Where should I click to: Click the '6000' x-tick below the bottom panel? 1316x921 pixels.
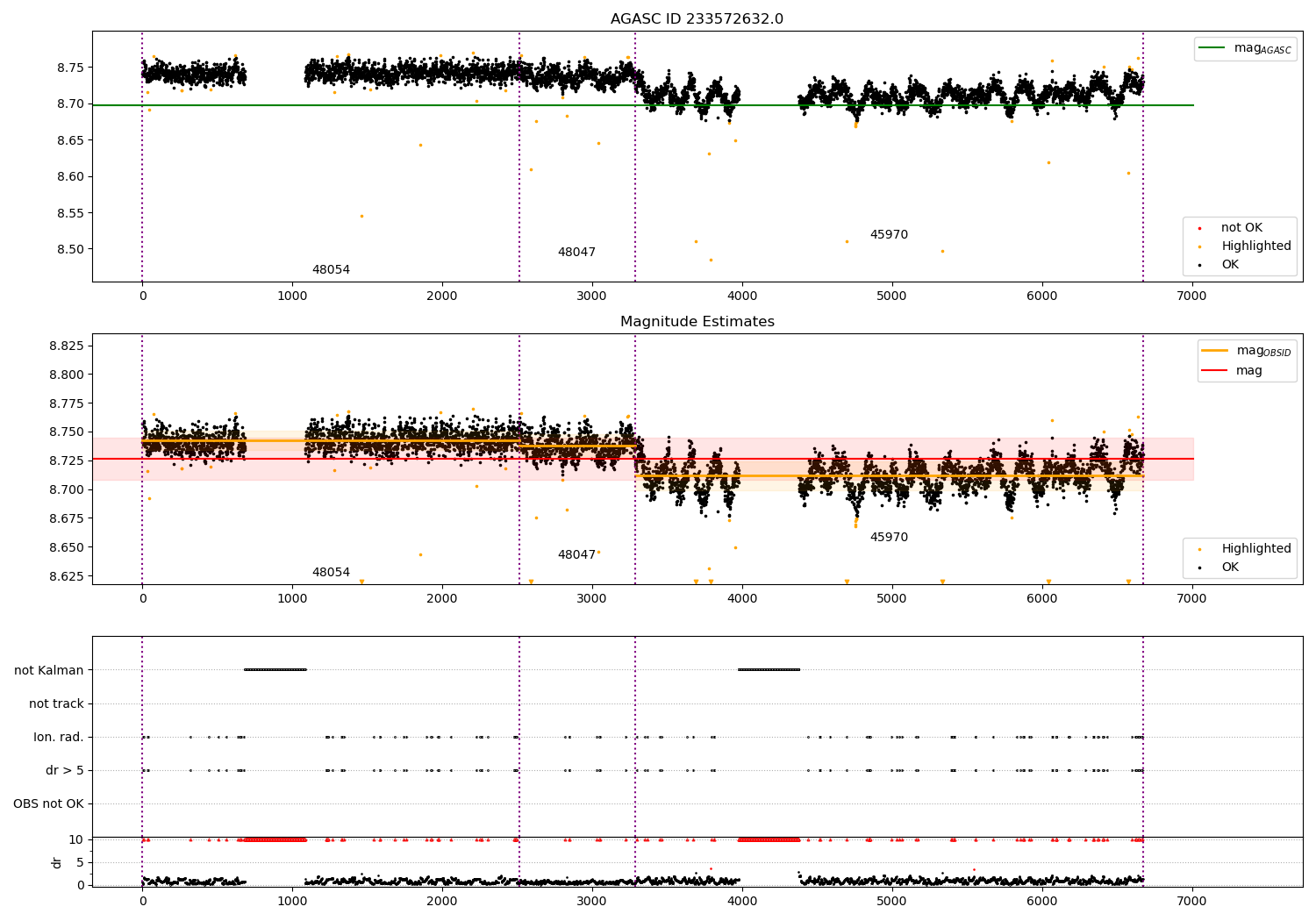(1041, 902)
